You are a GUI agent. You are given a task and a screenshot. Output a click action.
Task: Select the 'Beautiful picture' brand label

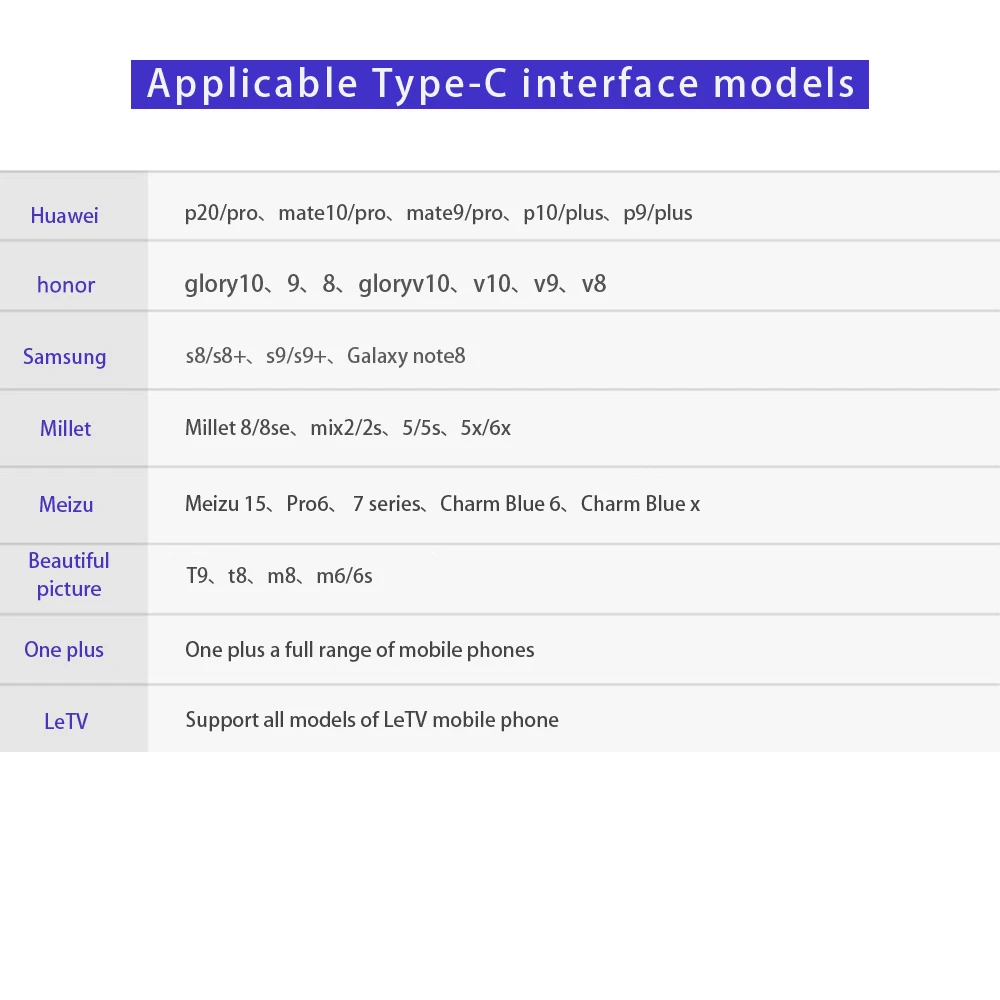69,575
